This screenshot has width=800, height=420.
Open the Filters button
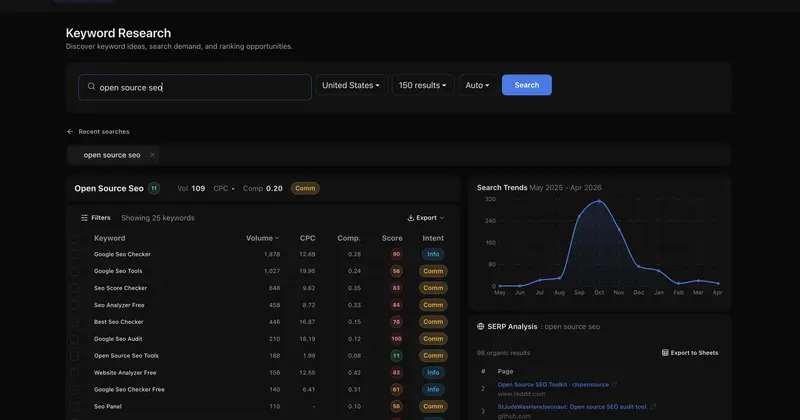95,218
